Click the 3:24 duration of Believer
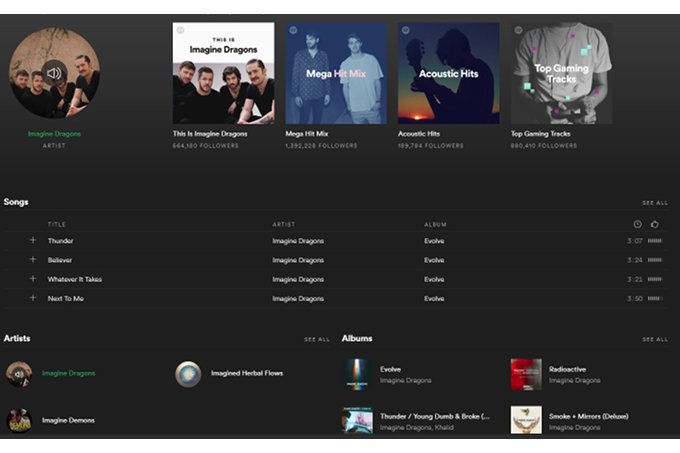 click(634, 260)
